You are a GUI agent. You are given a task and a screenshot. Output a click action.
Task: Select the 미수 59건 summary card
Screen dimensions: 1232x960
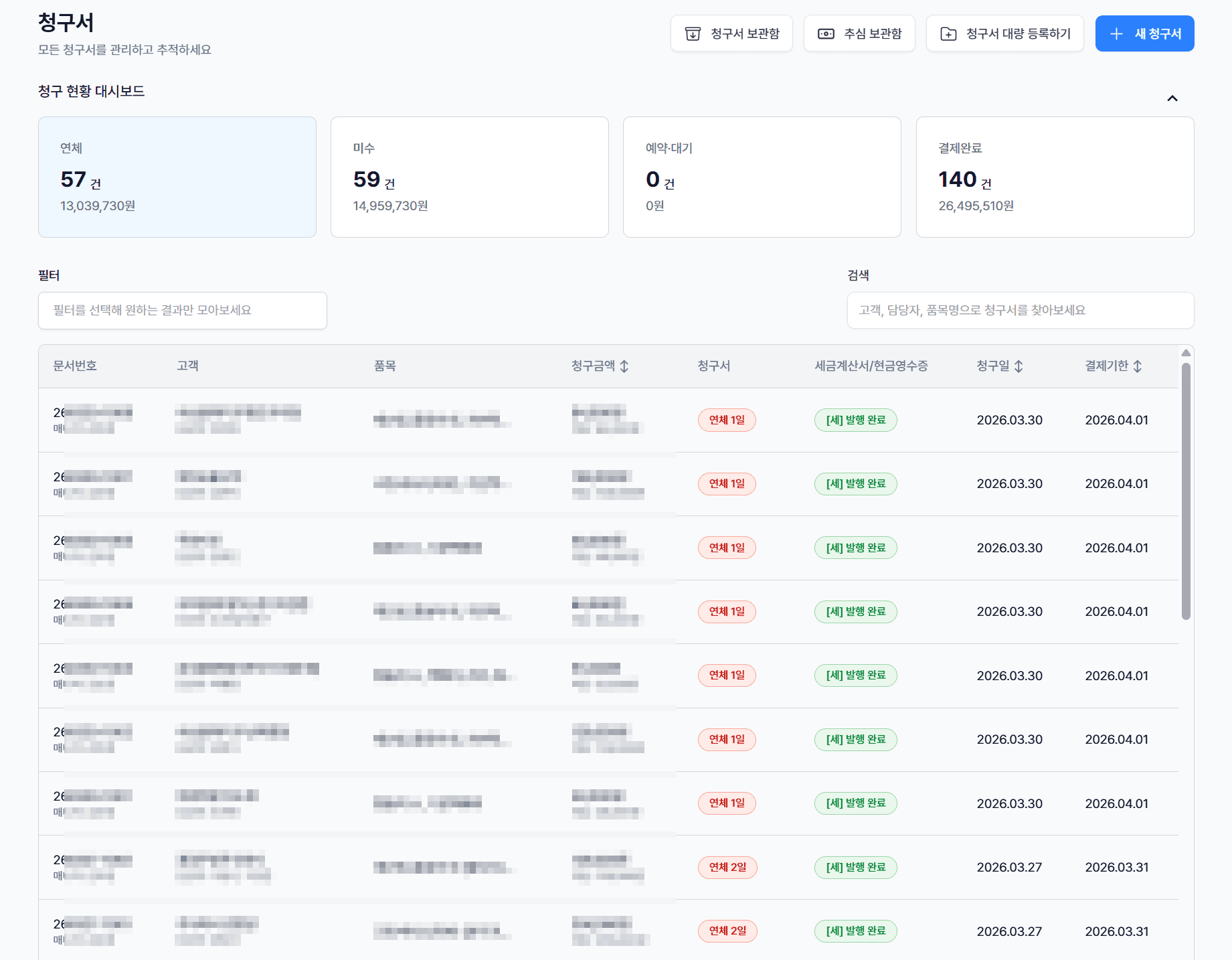point(470,177)
